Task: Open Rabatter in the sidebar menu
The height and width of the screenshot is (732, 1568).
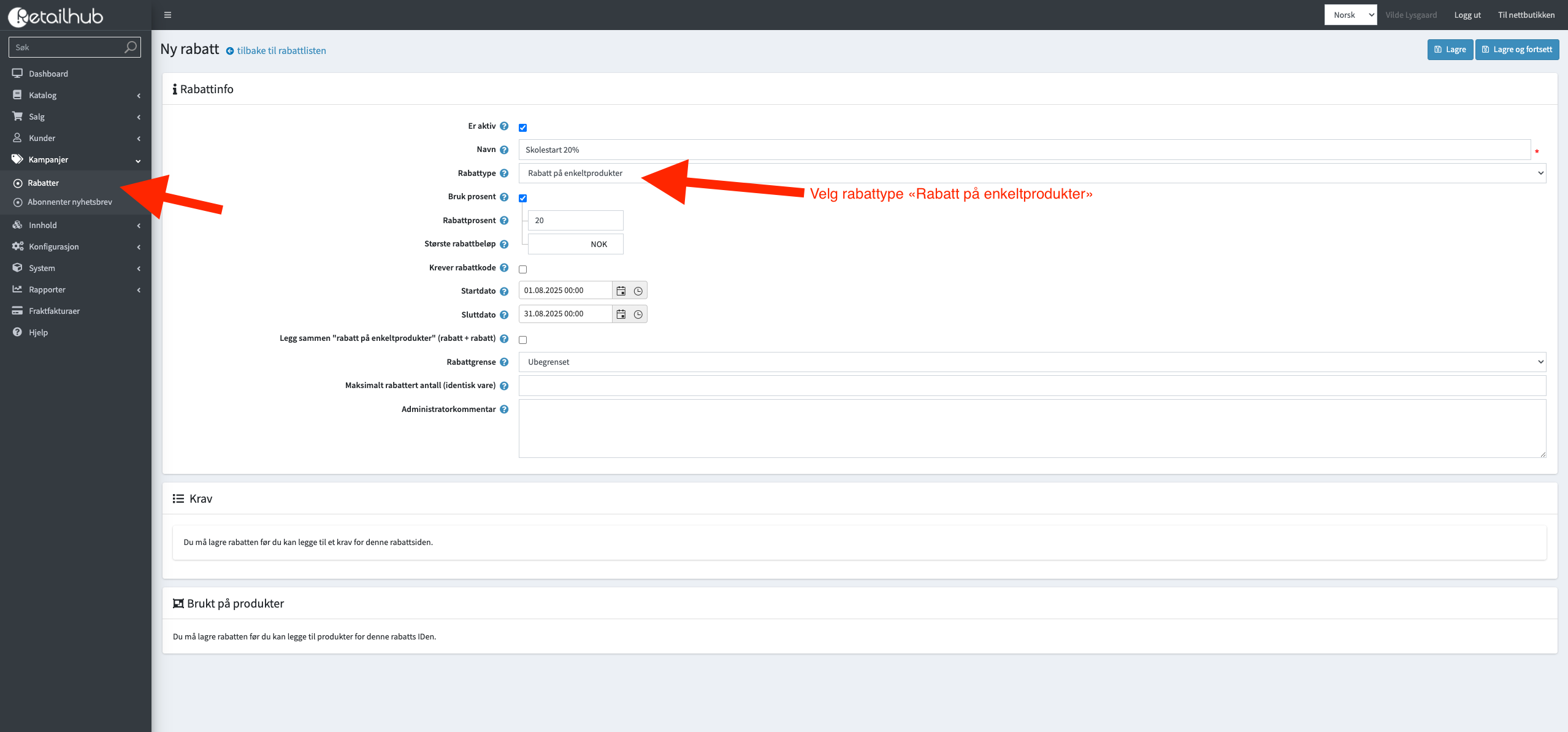Action: click(x=43, y=183)
